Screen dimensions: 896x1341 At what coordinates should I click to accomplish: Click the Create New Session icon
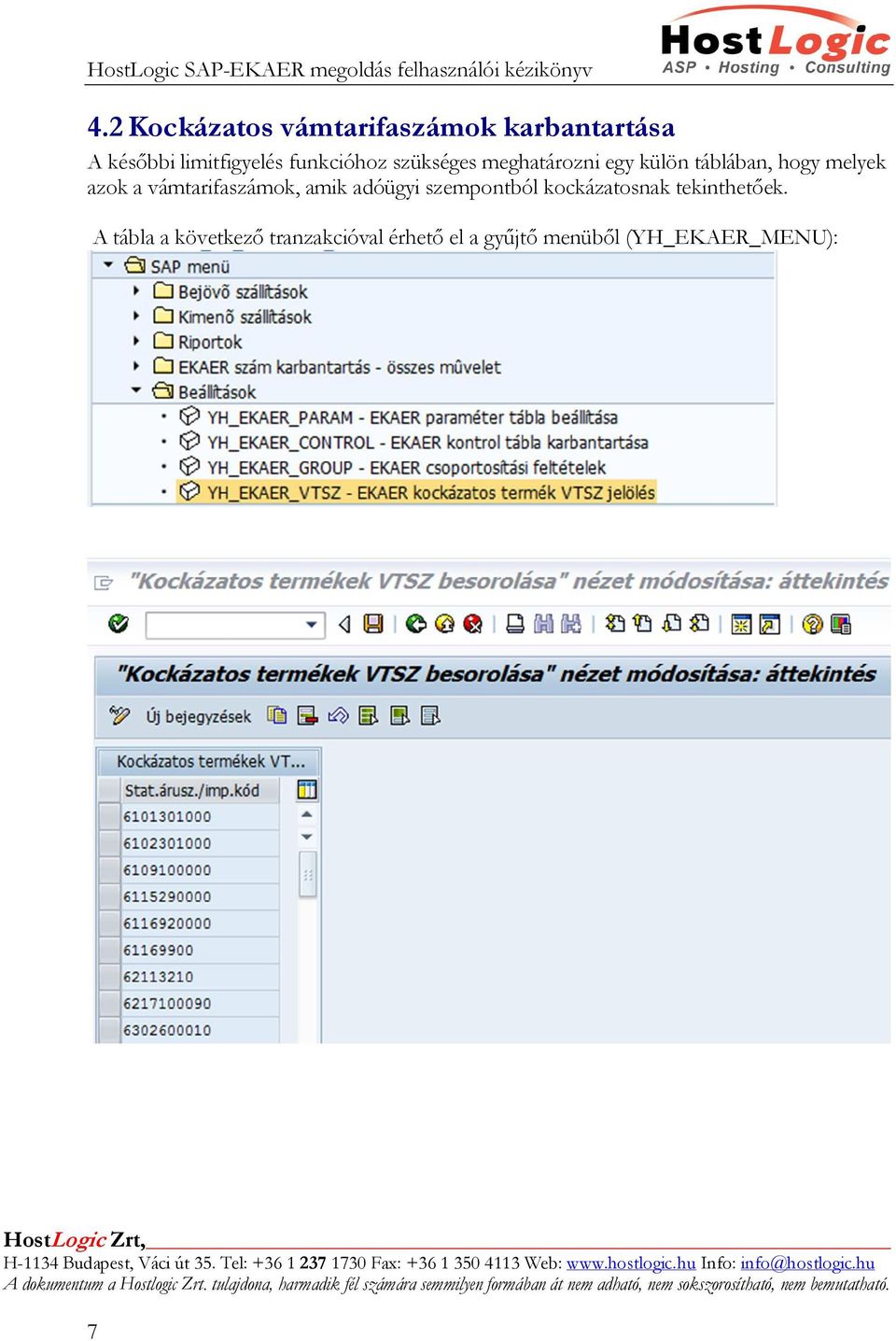pos(741,624)
